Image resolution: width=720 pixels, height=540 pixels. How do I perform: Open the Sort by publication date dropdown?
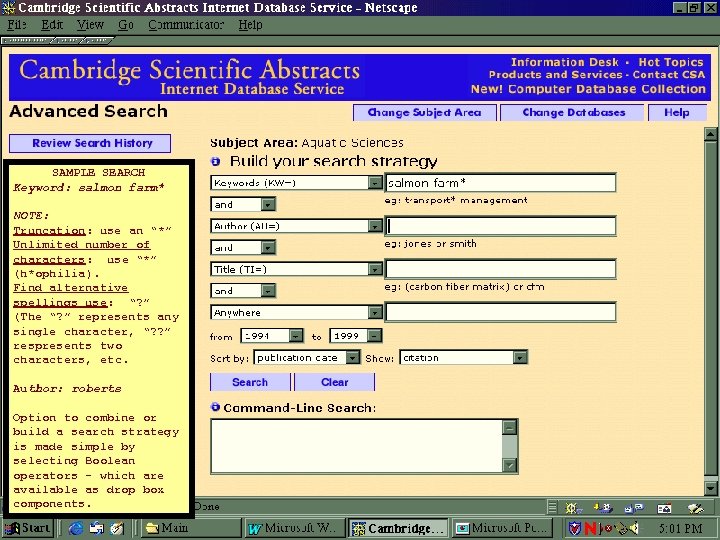tap(353, 357)
